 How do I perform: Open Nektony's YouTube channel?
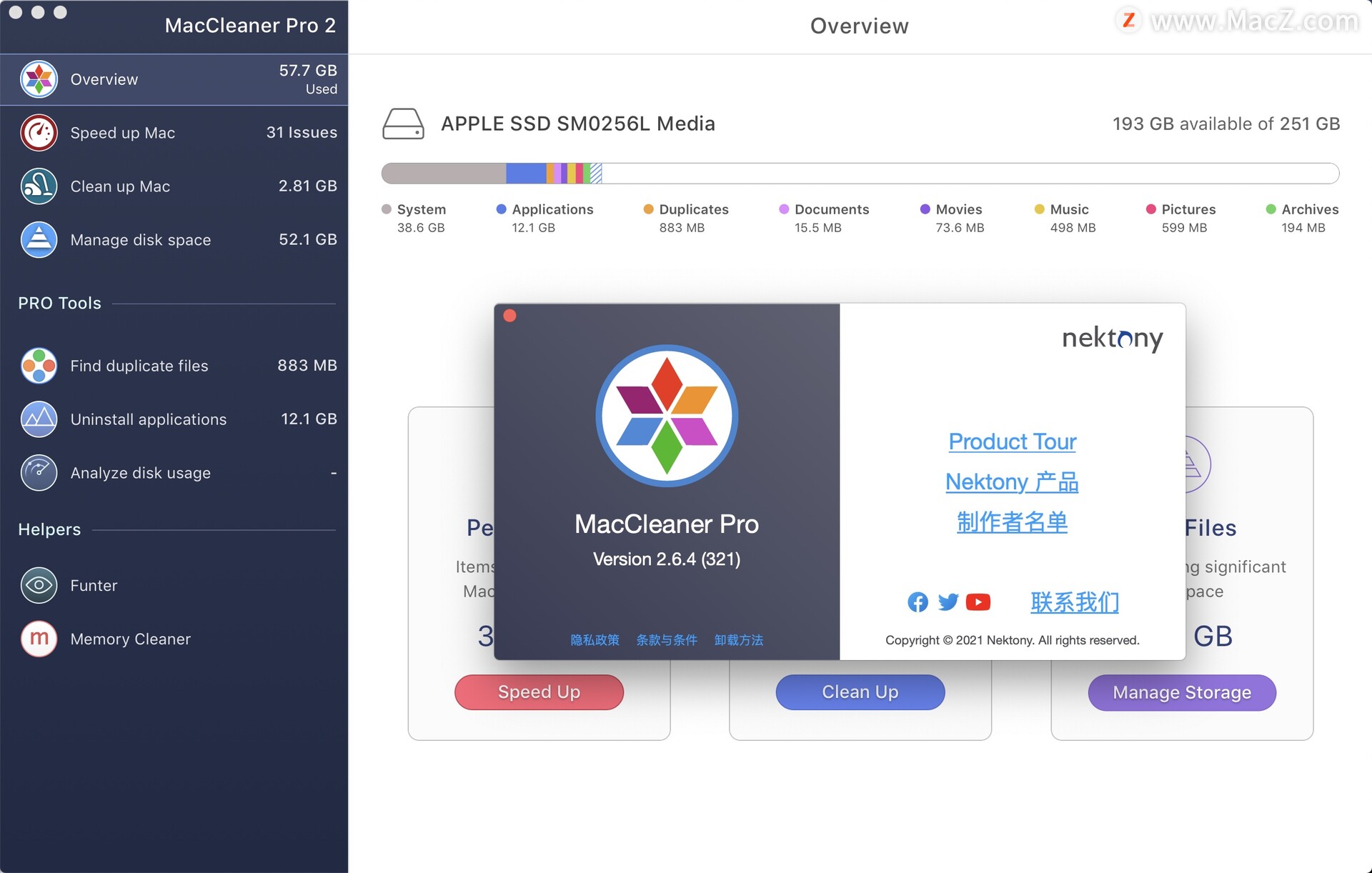click(978, 602)
